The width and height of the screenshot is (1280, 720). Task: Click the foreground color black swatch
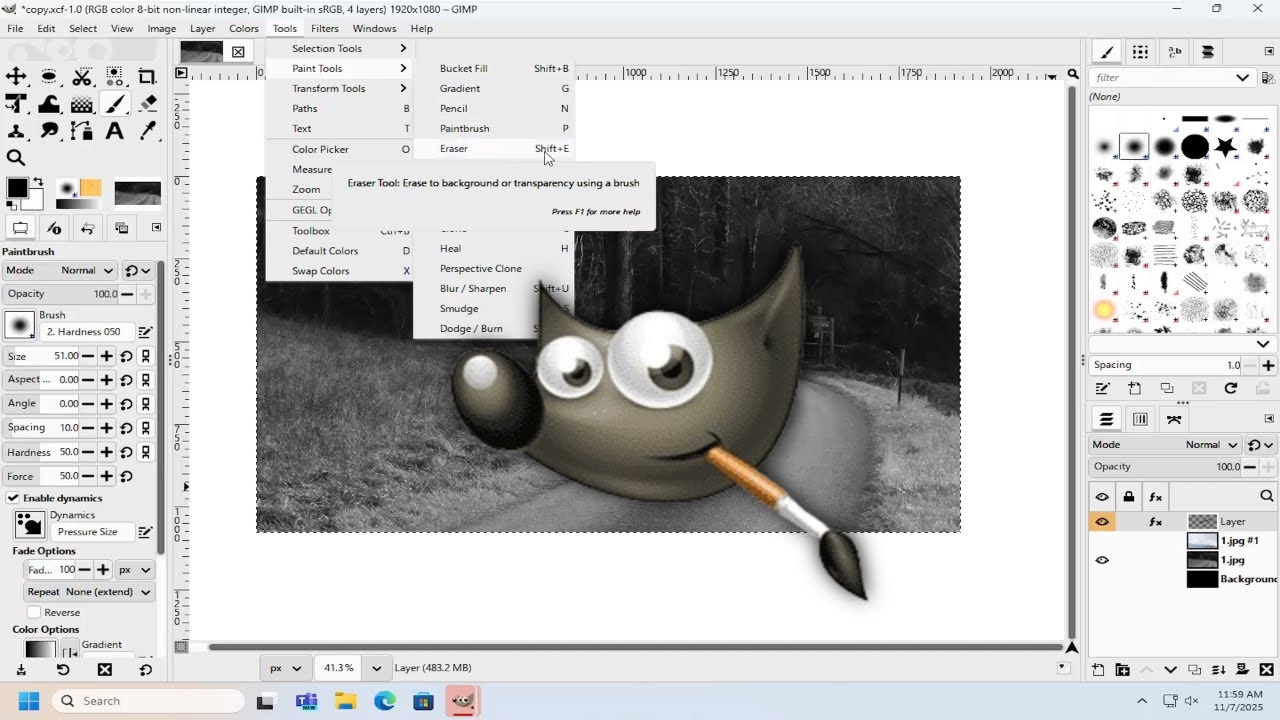coord(17,188)
